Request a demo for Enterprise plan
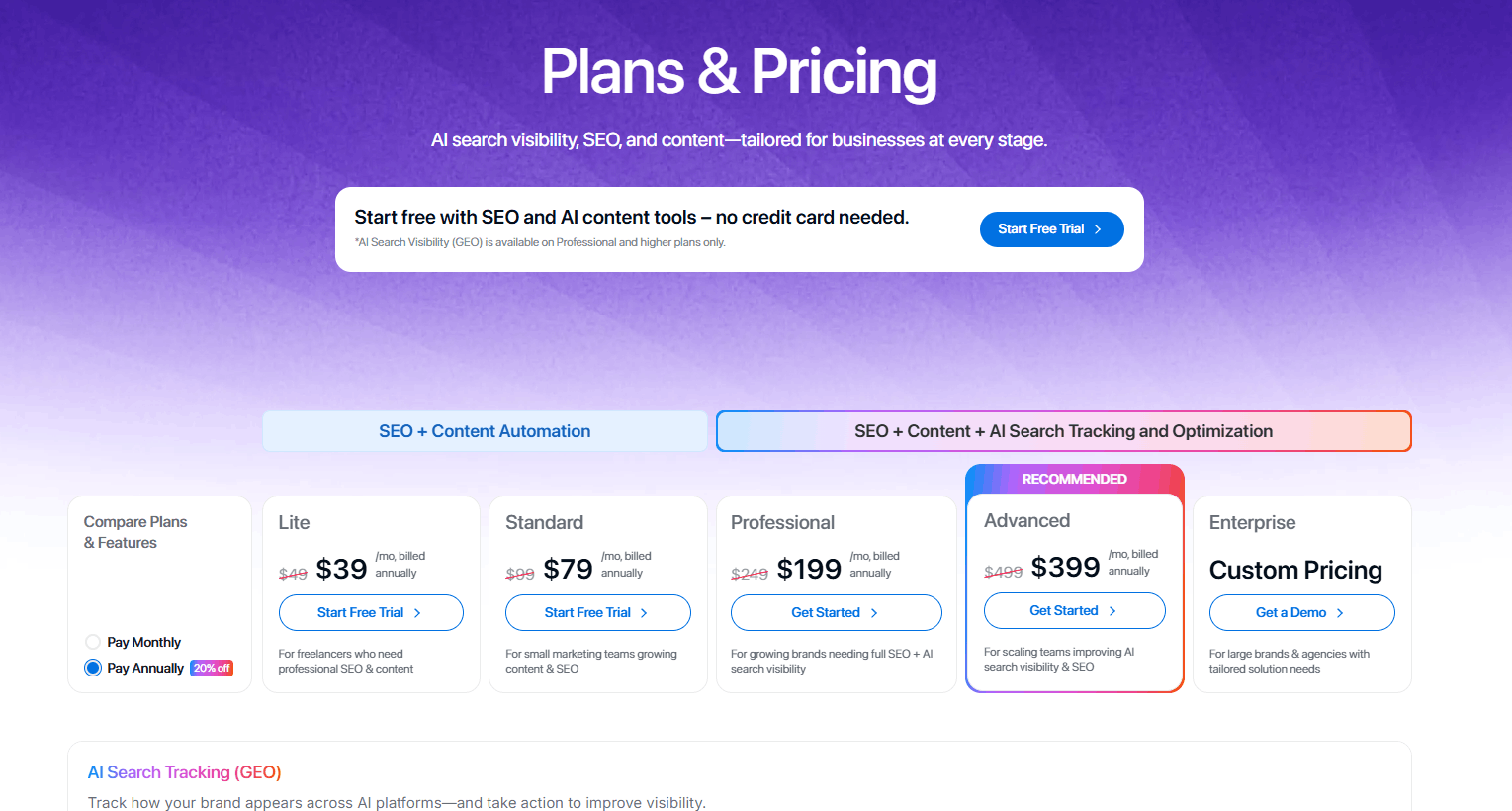The width and height of the screenshot is (1512, 811). pos(1301,613)
